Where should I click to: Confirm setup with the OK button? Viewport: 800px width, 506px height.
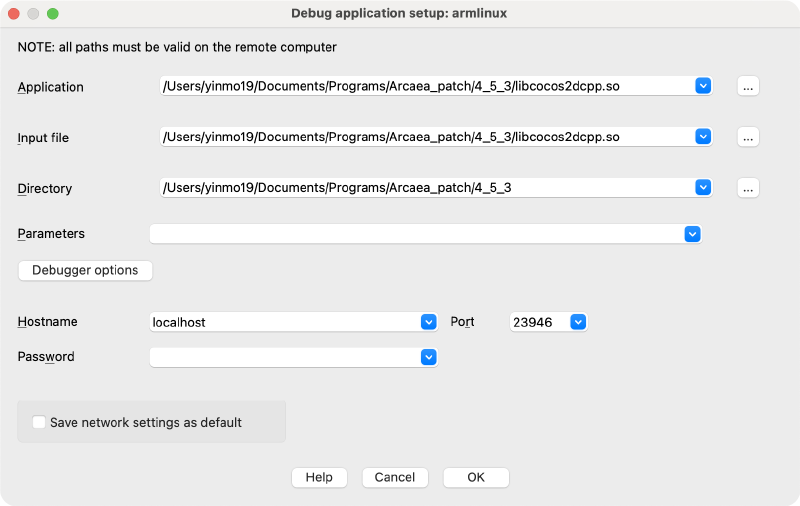(476, 477)
